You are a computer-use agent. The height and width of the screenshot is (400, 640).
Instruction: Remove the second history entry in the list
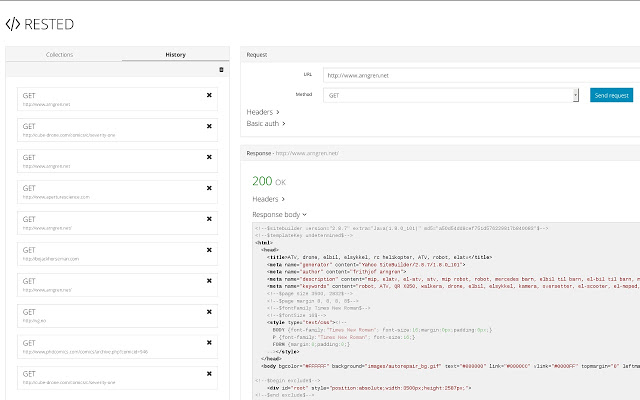click(x=209, y=127)
